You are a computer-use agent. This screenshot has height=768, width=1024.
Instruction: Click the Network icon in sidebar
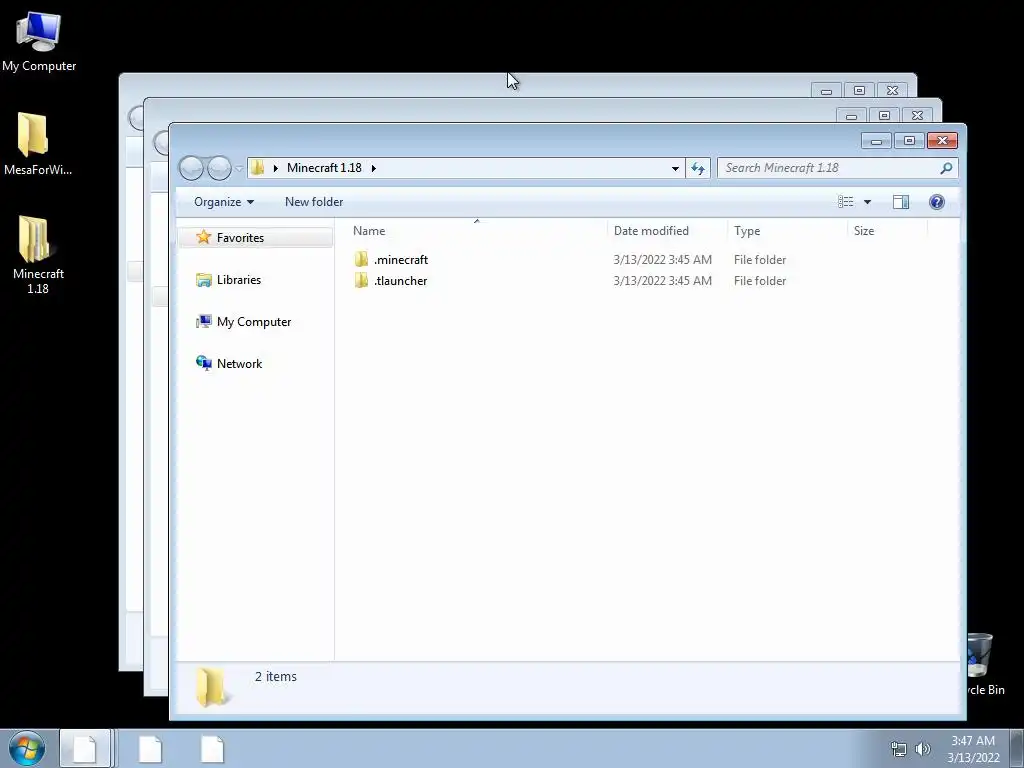coord(204,363)
